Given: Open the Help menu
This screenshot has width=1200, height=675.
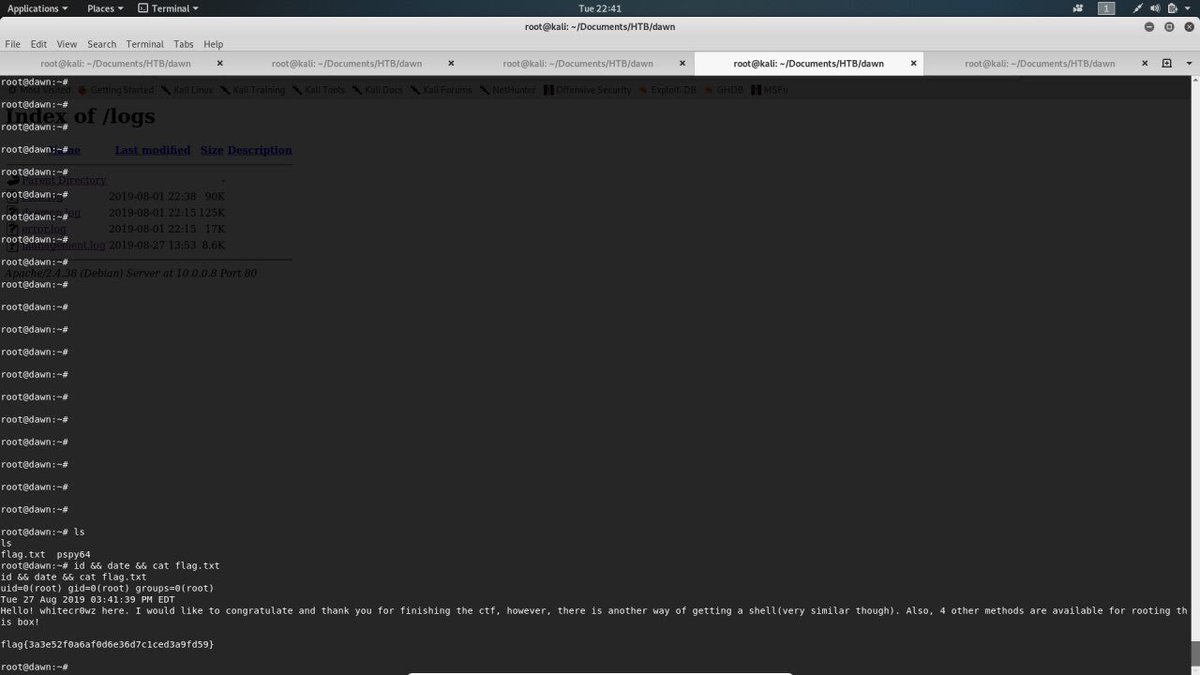Looking at the screenshot, I should [213, 44].
